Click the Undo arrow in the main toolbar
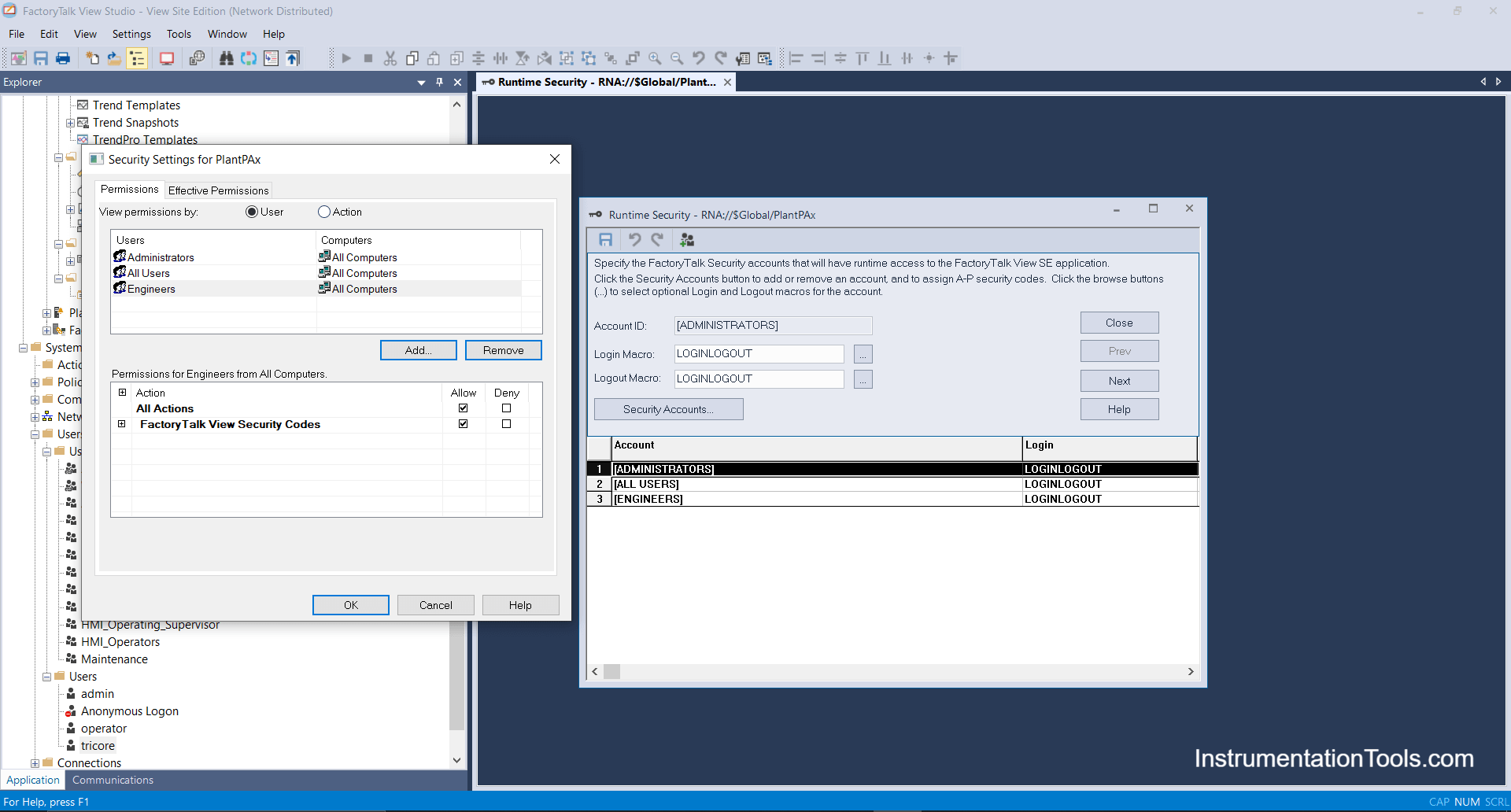Screen dimensions: 1511x812 point(699,58)
